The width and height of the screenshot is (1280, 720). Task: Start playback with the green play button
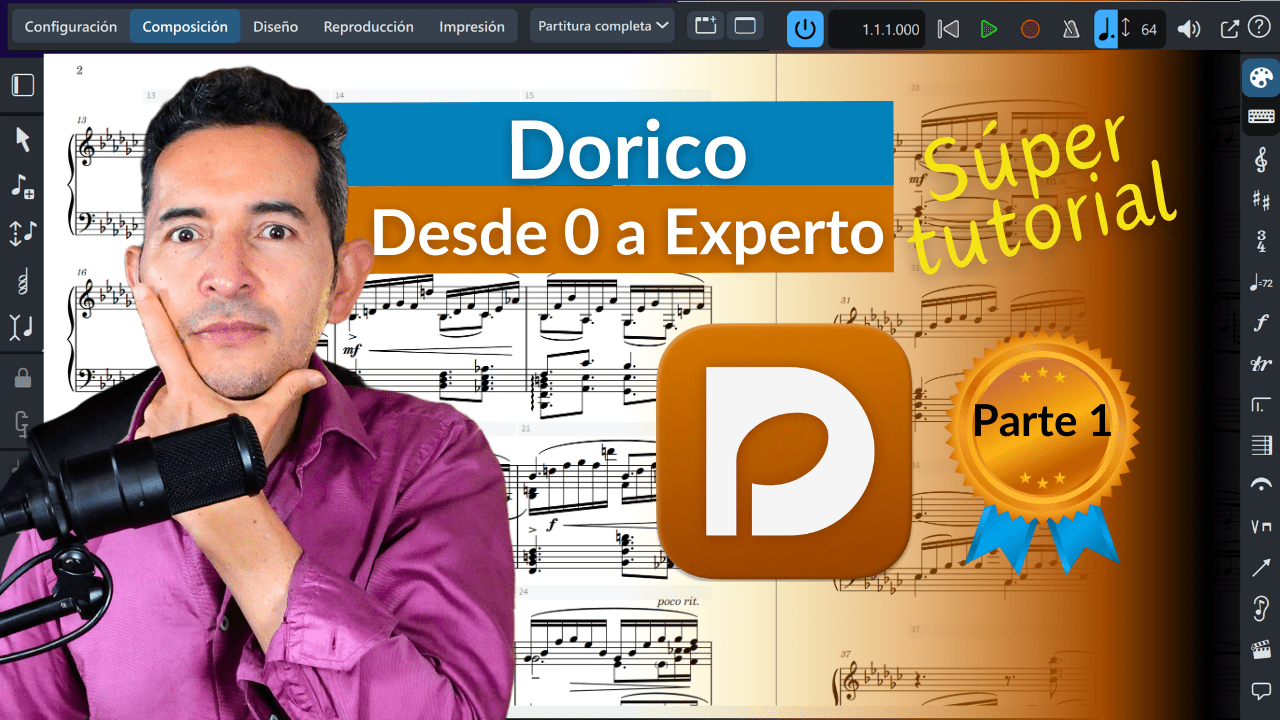pos(989,29)
